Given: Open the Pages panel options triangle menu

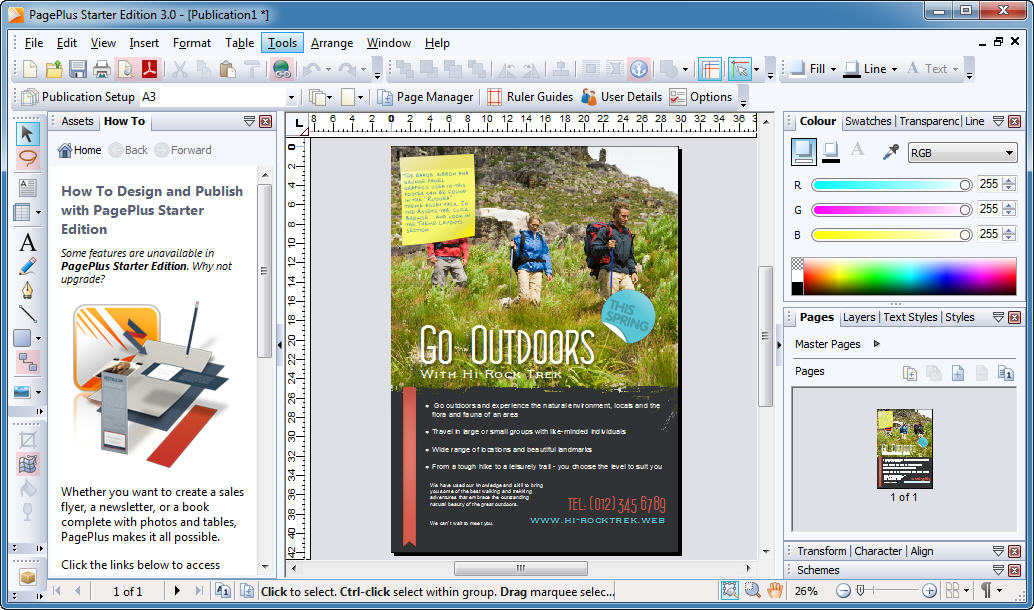Looking at the screenshot, I should 998,317.
